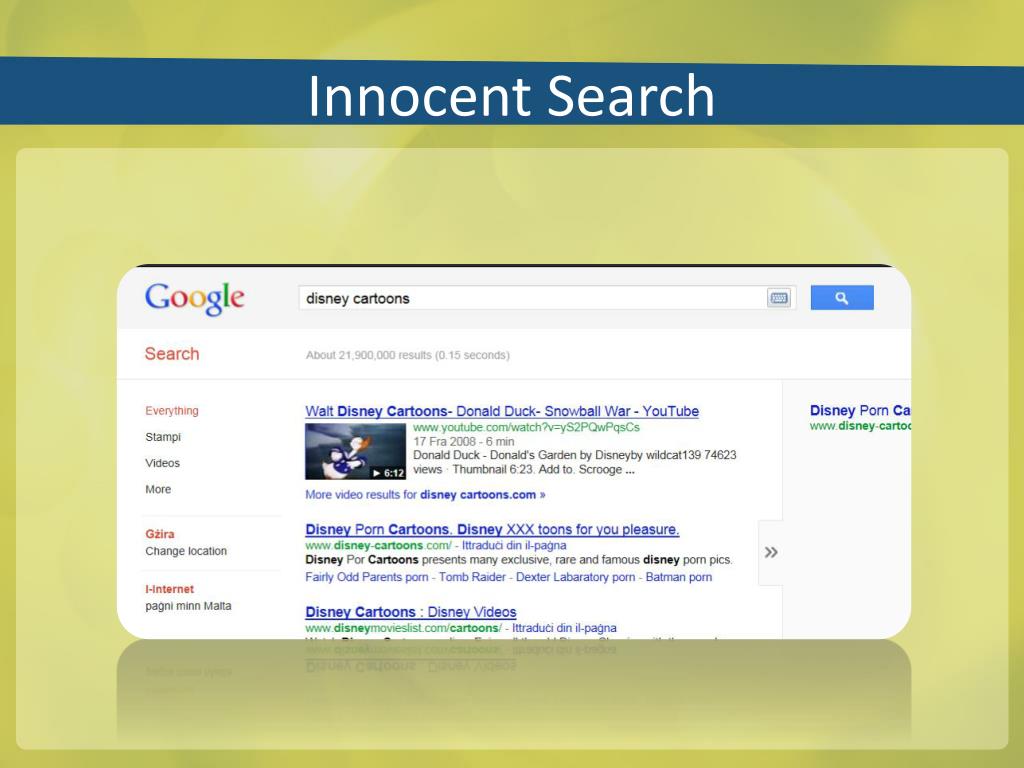Select the Stampi filter
The image size is (1024, 768).
click(x=163, y=437)
